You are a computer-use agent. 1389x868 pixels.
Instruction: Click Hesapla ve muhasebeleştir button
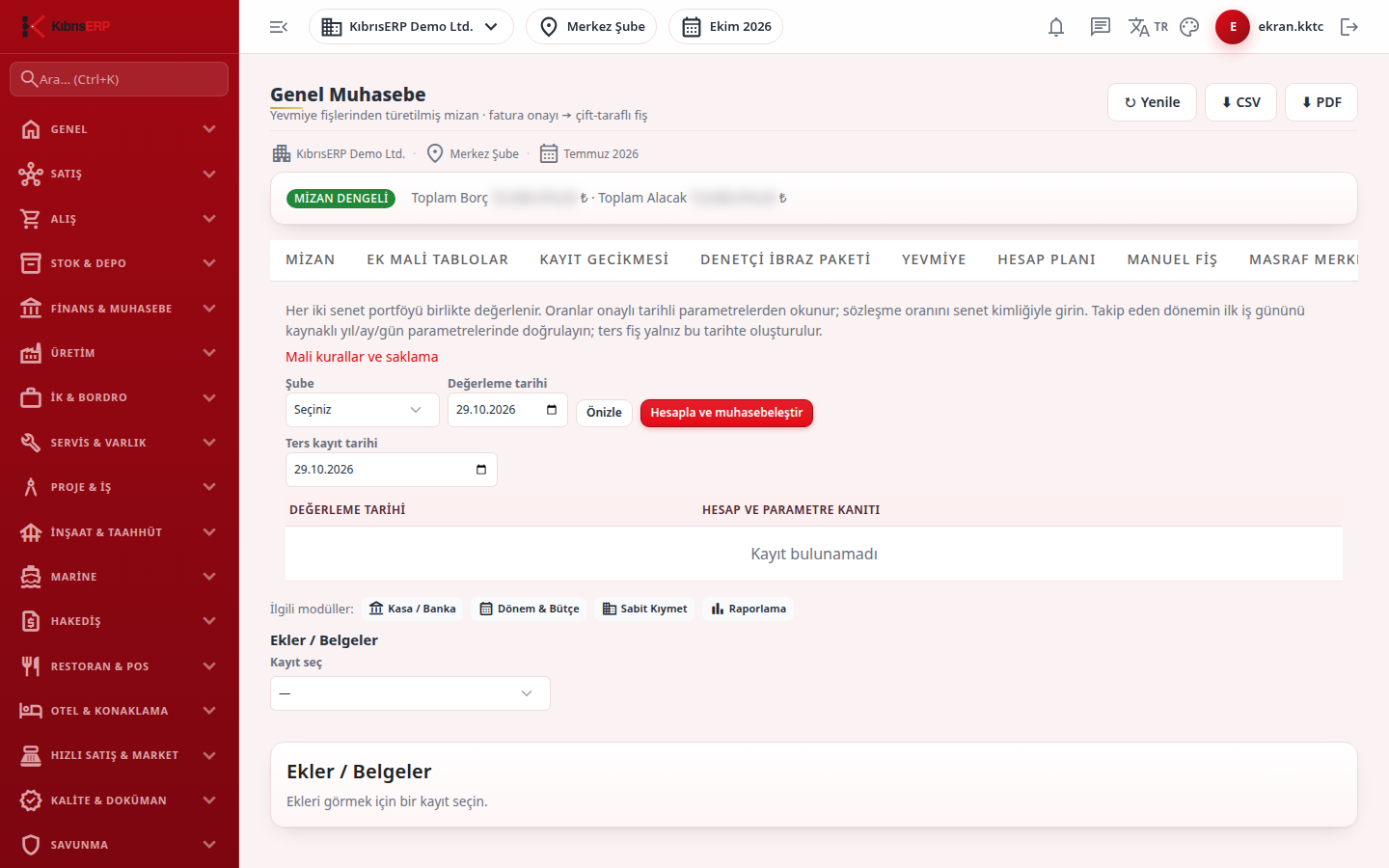click(x=726, y=413)
